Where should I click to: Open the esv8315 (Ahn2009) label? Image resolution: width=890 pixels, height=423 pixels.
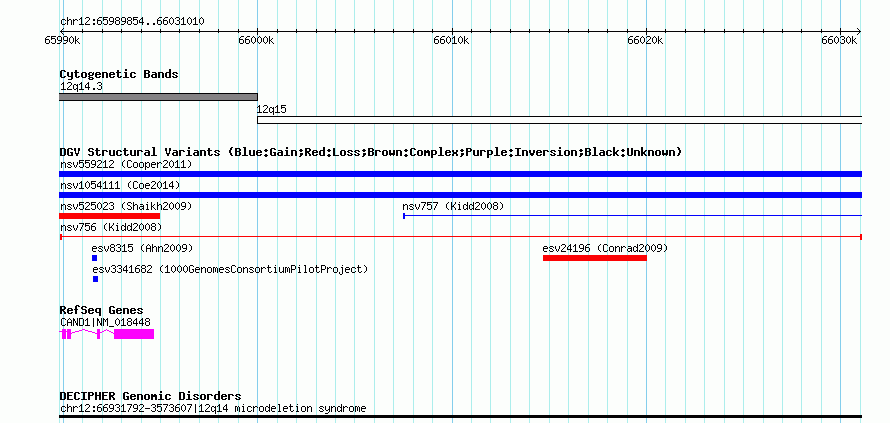[142, 248]
